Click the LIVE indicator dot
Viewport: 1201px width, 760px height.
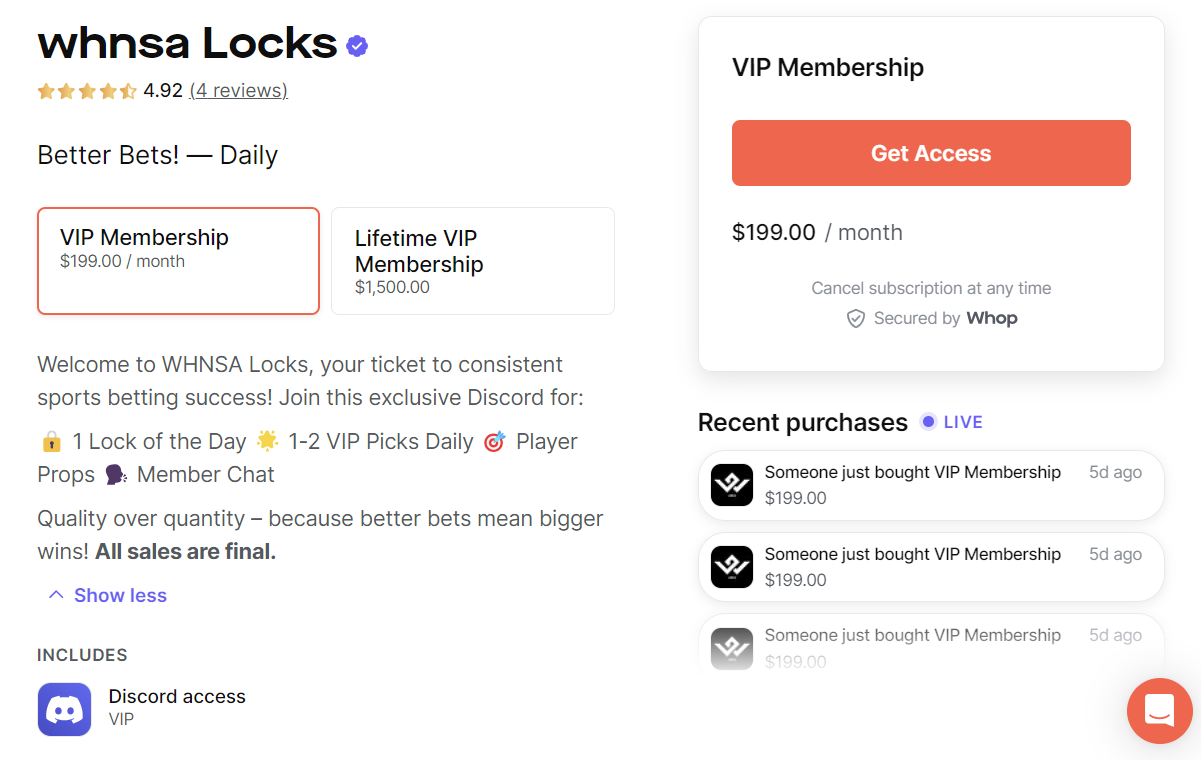tap(928, 422)
